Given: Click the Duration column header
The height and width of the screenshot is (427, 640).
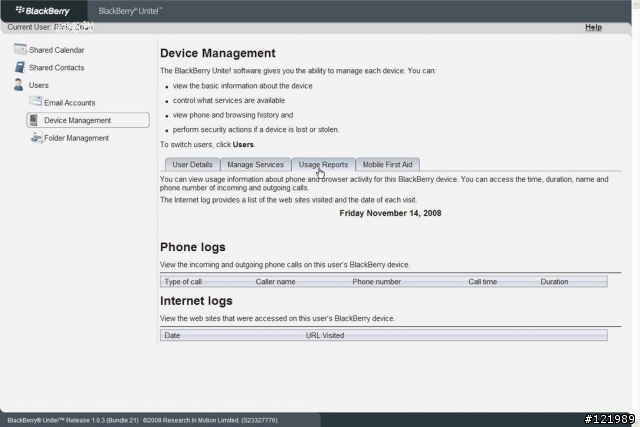Looking at the screenshot, I should [554, 282].
